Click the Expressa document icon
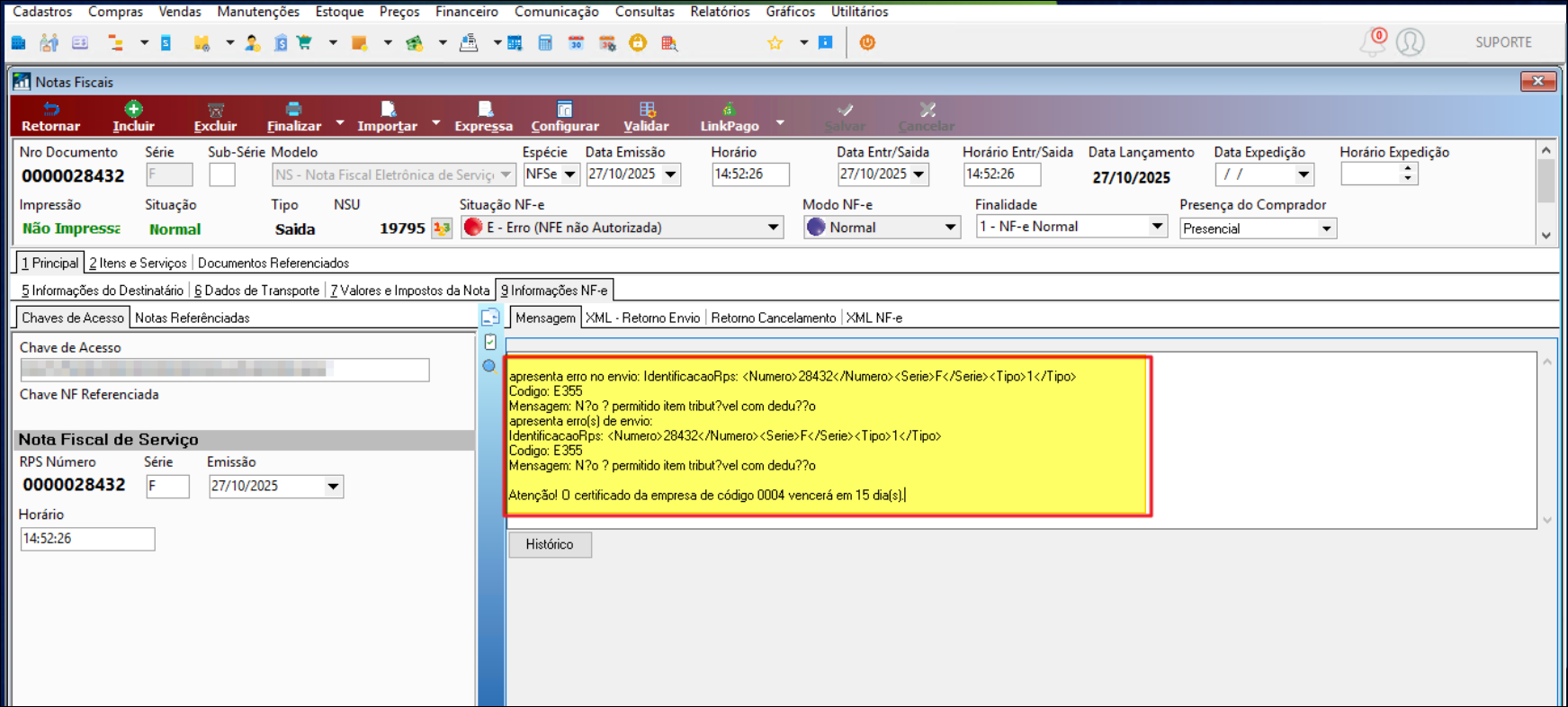Screen dimensions: 1568x707 coord(484,110)
